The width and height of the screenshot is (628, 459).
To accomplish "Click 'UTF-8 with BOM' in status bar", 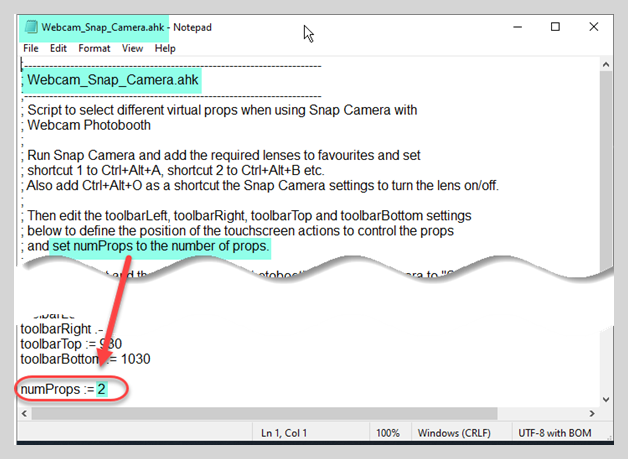I will (x=555, y=433).
